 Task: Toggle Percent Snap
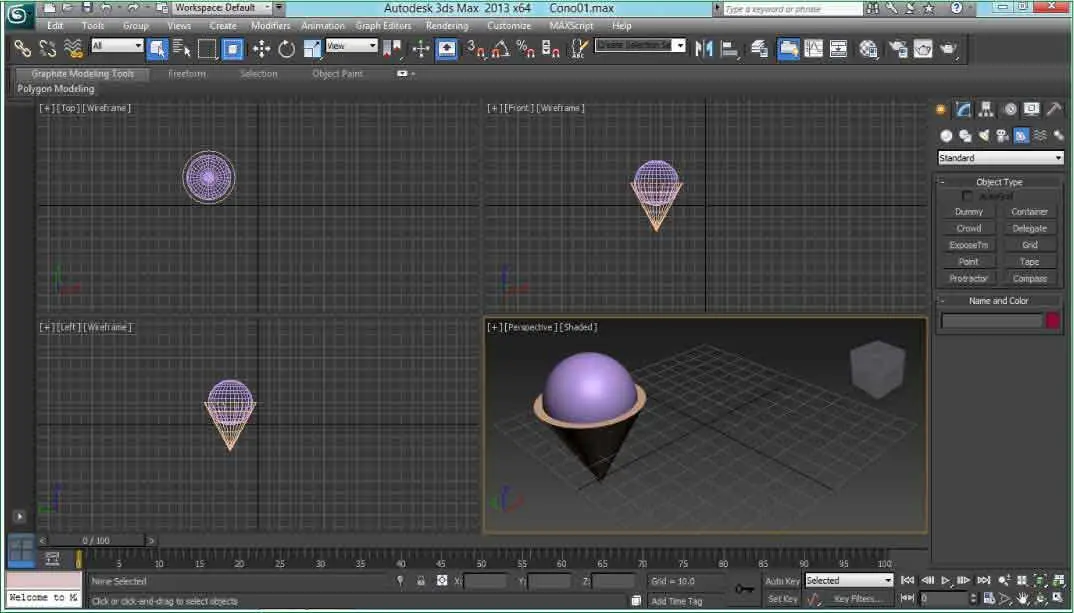click(525, 49)
